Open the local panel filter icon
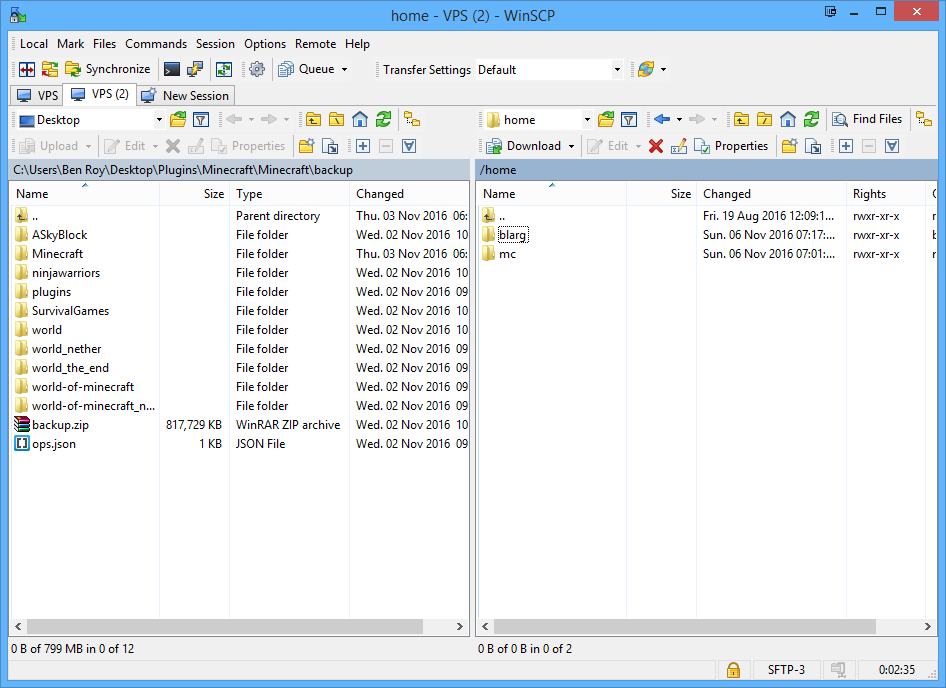This screenshot has width=946, height=688. click(201, 120)
